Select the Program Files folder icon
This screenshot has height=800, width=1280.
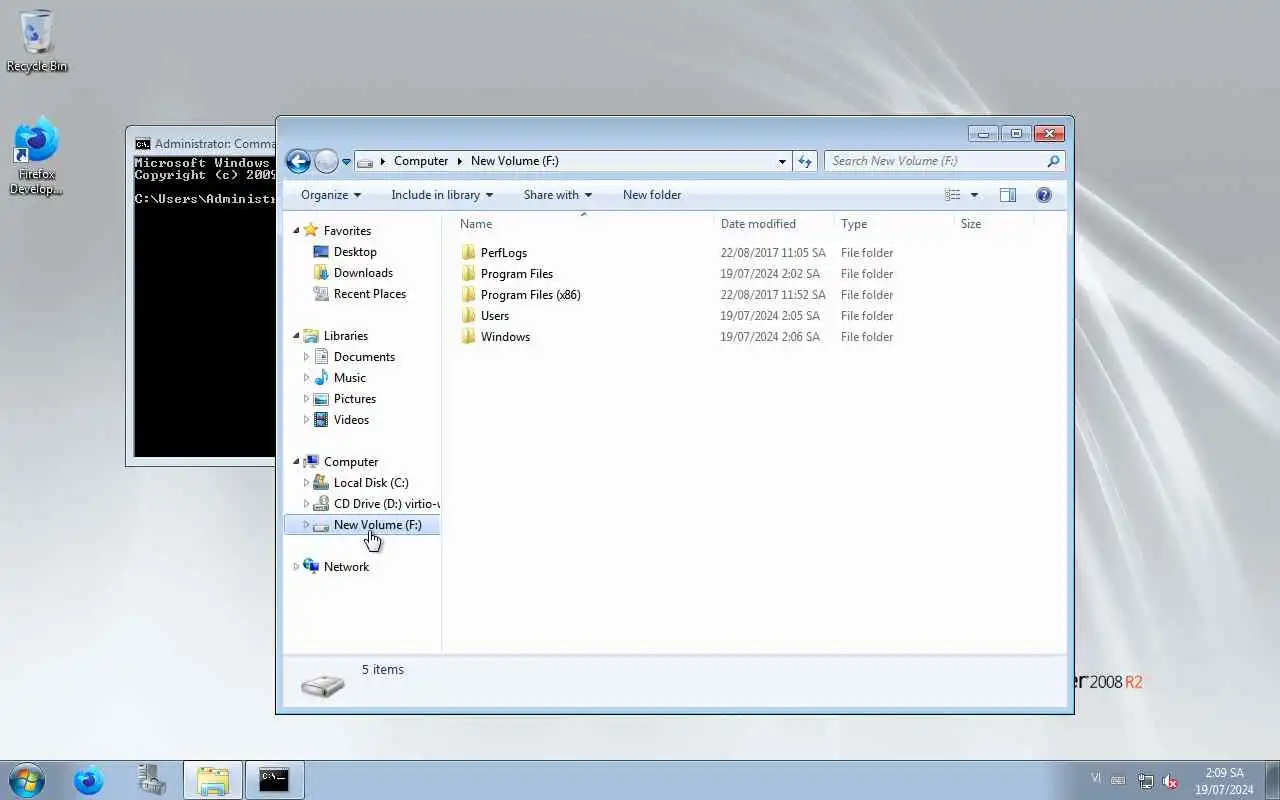click(x=468, y=274)
